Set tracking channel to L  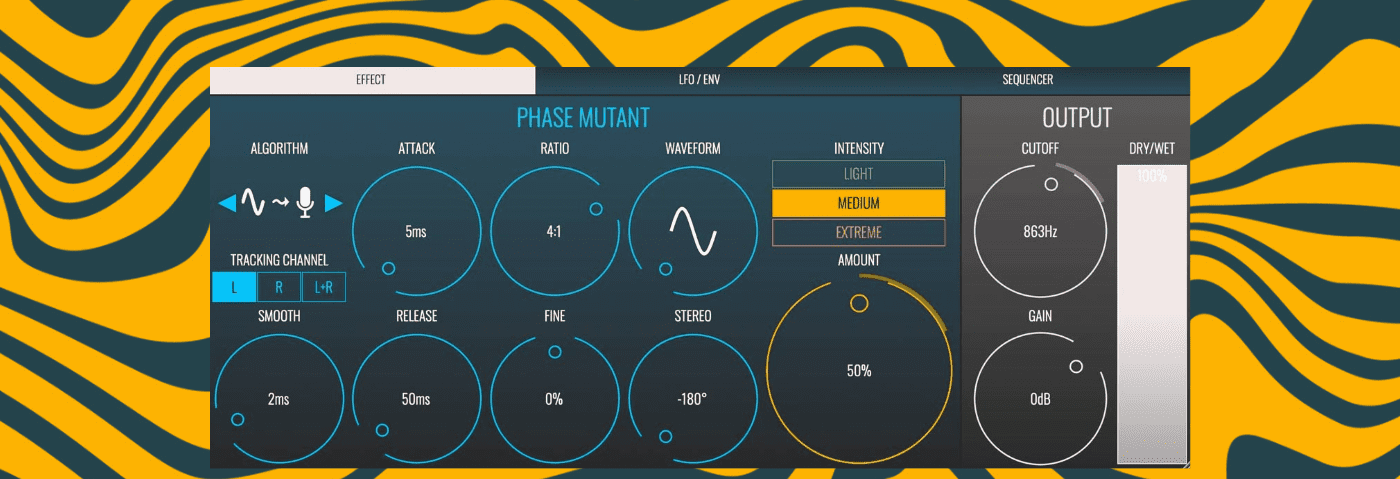tap(234, 287)
